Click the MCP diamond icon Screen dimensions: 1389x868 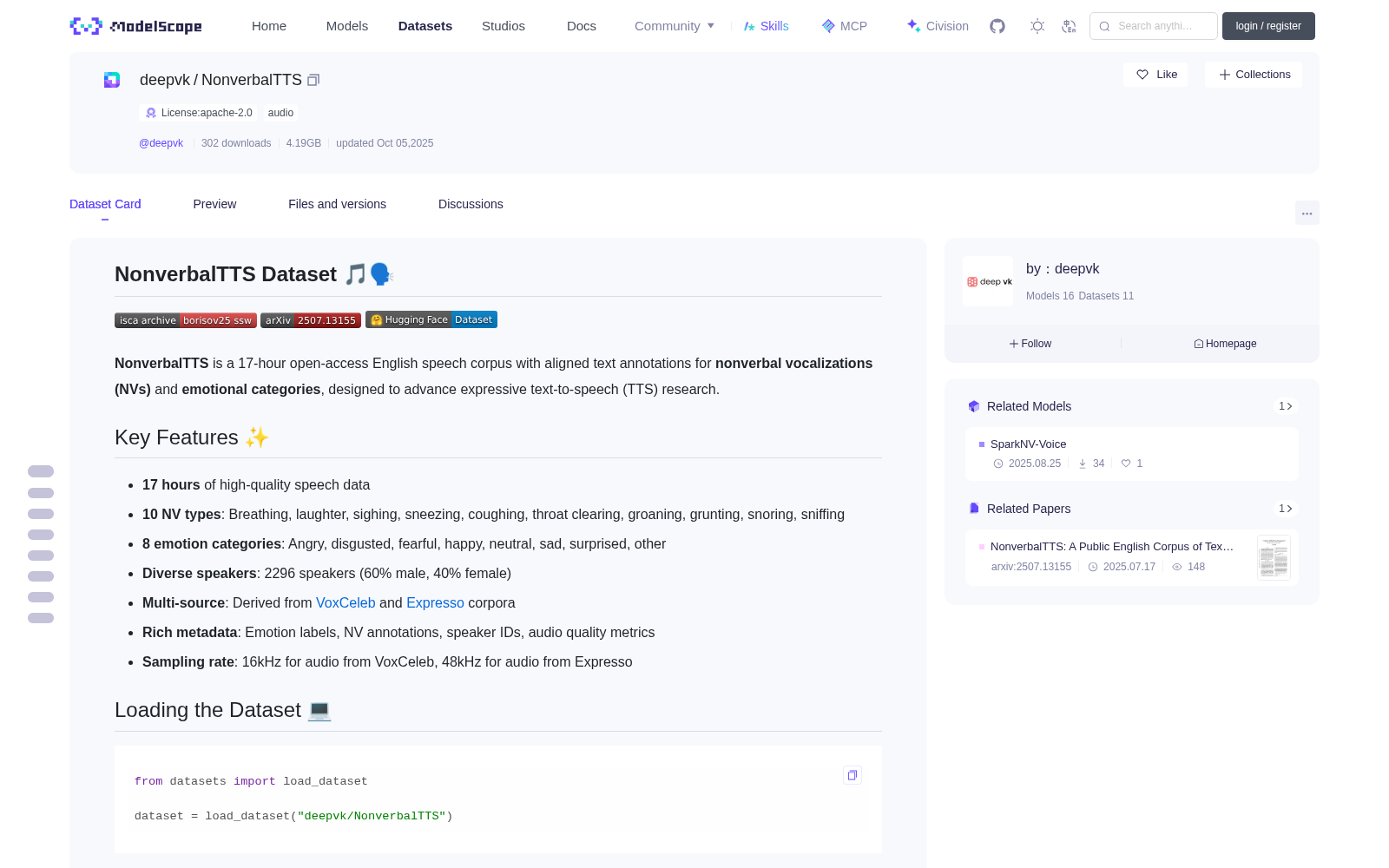[x=828, y=26]
